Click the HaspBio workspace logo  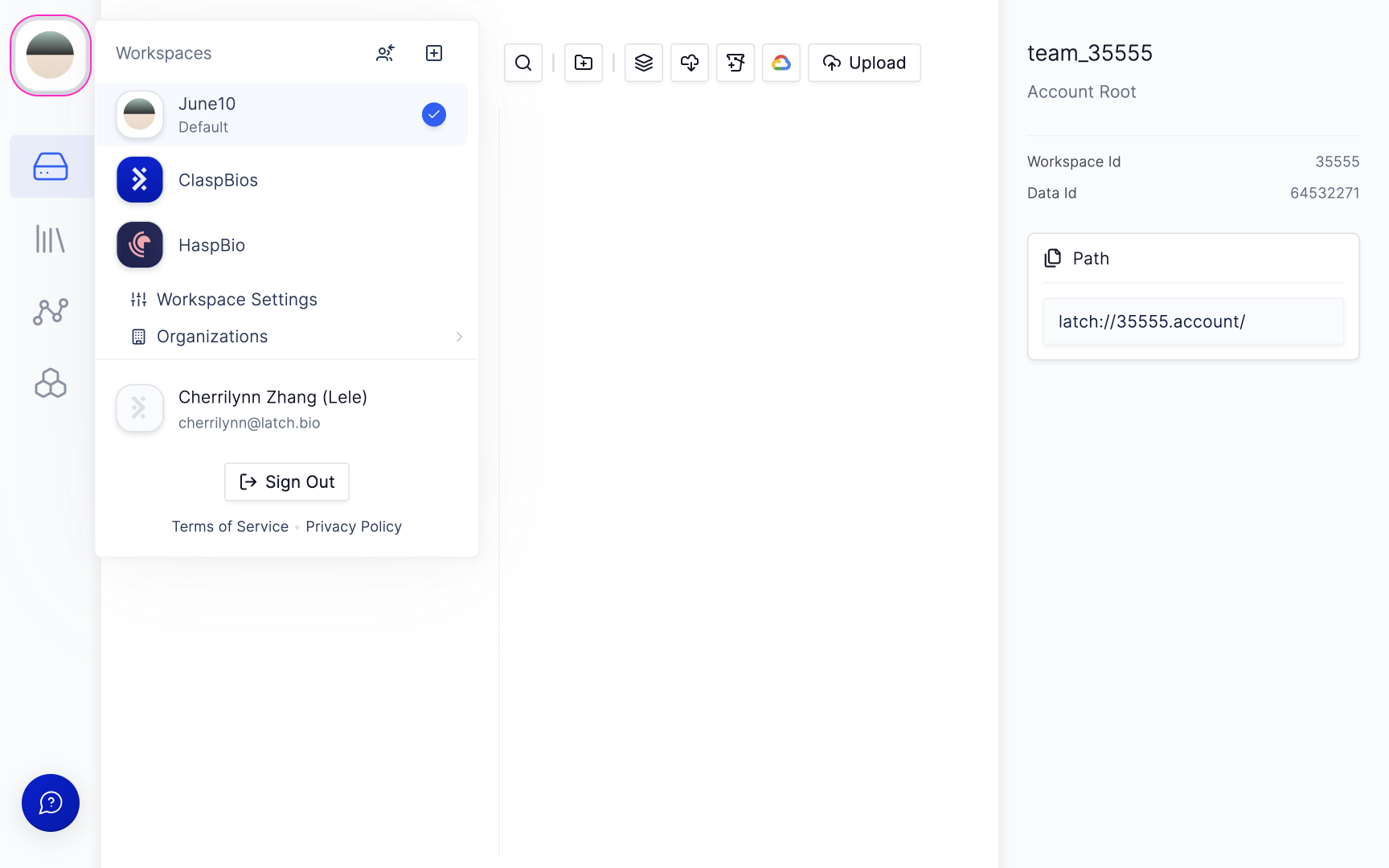tap(140, 245)
